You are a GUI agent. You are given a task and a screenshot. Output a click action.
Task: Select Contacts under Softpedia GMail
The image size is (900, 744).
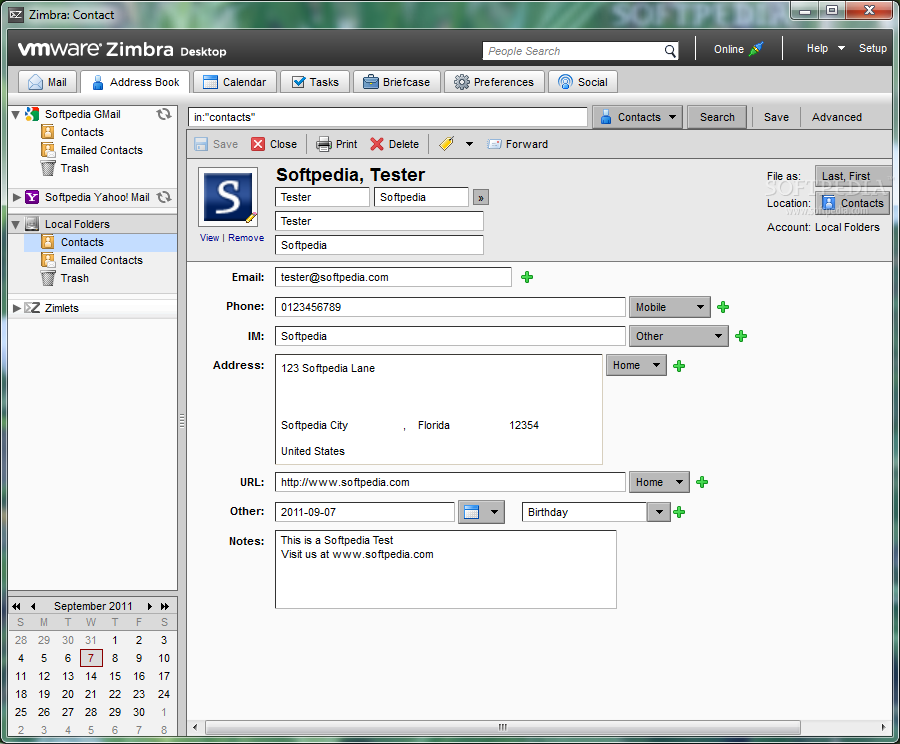(82, 132)
